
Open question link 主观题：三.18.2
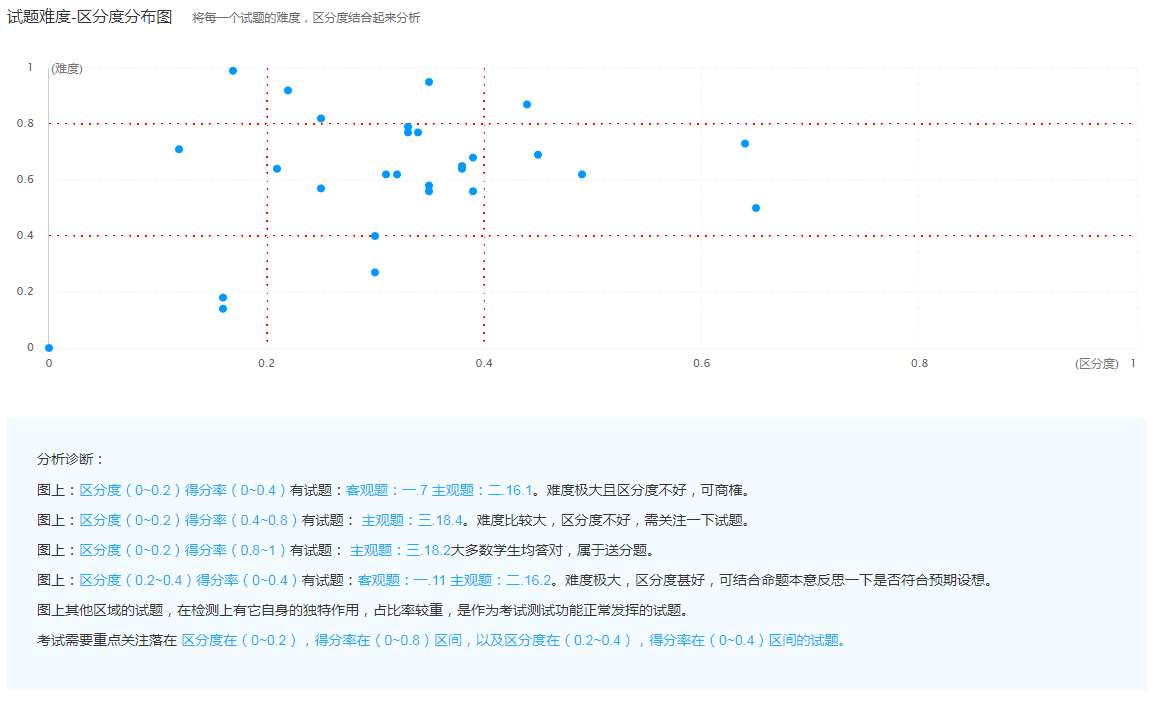(x=400, y=551)
